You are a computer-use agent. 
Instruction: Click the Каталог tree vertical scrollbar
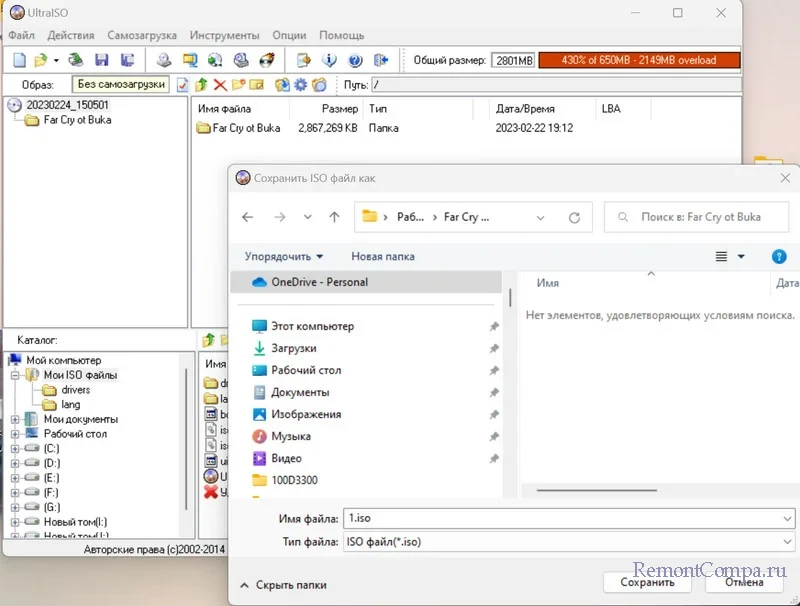coord(187,439)
